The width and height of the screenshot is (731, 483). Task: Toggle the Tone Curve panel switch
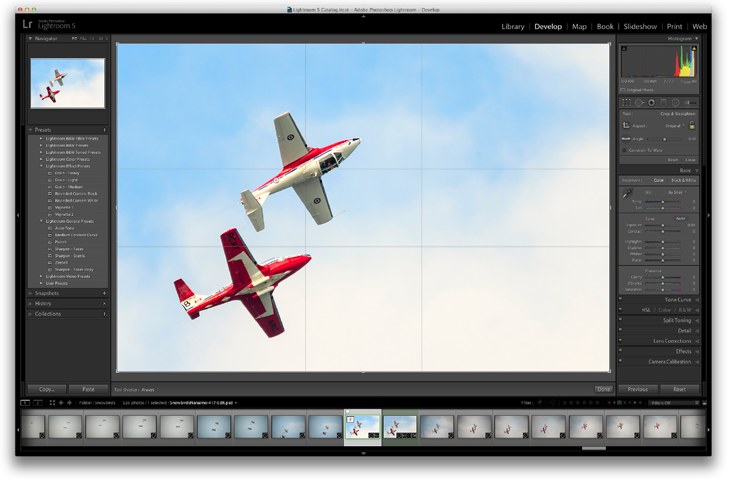pyautogui.click(x=621, y=299)
